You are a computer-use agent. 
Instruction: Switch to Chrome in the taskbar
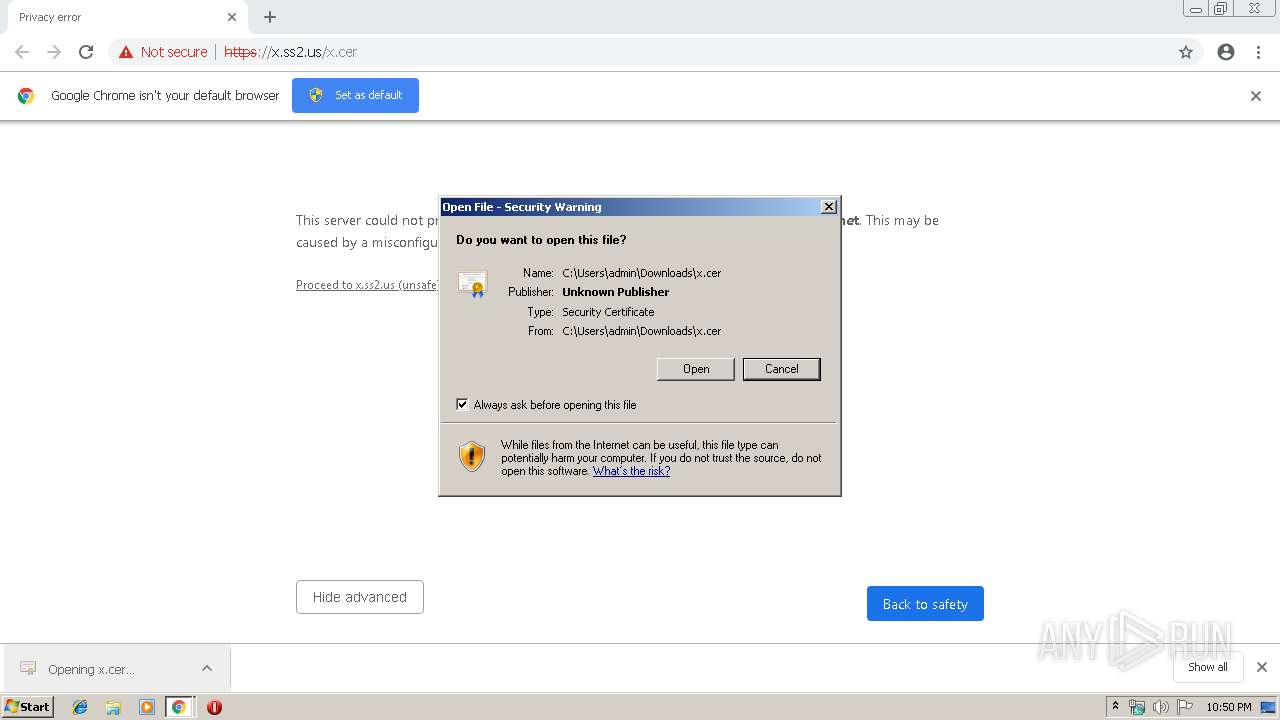click(179, 707)
